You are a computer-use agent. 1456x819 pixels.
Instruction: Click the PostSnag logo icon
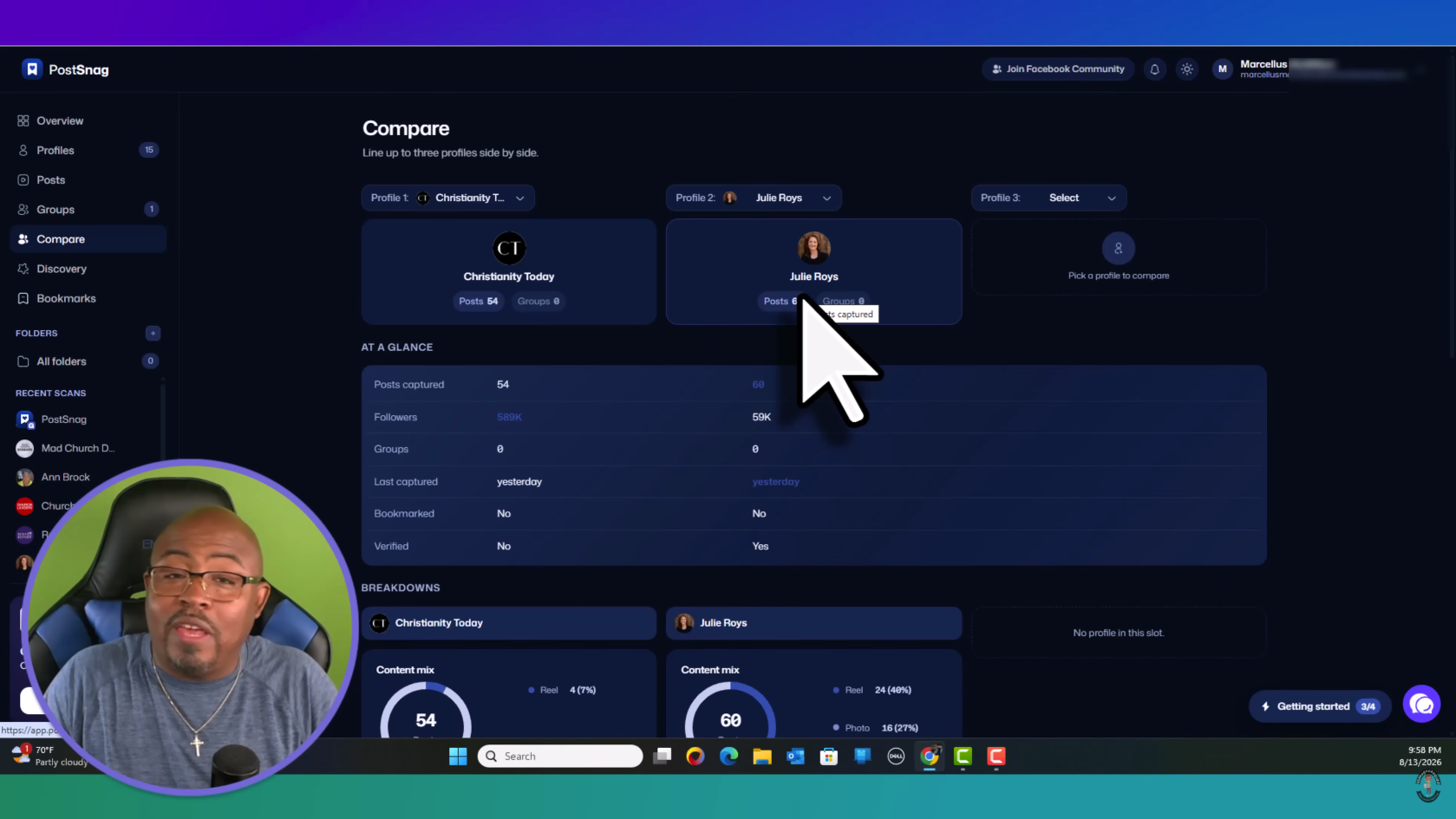32,69
